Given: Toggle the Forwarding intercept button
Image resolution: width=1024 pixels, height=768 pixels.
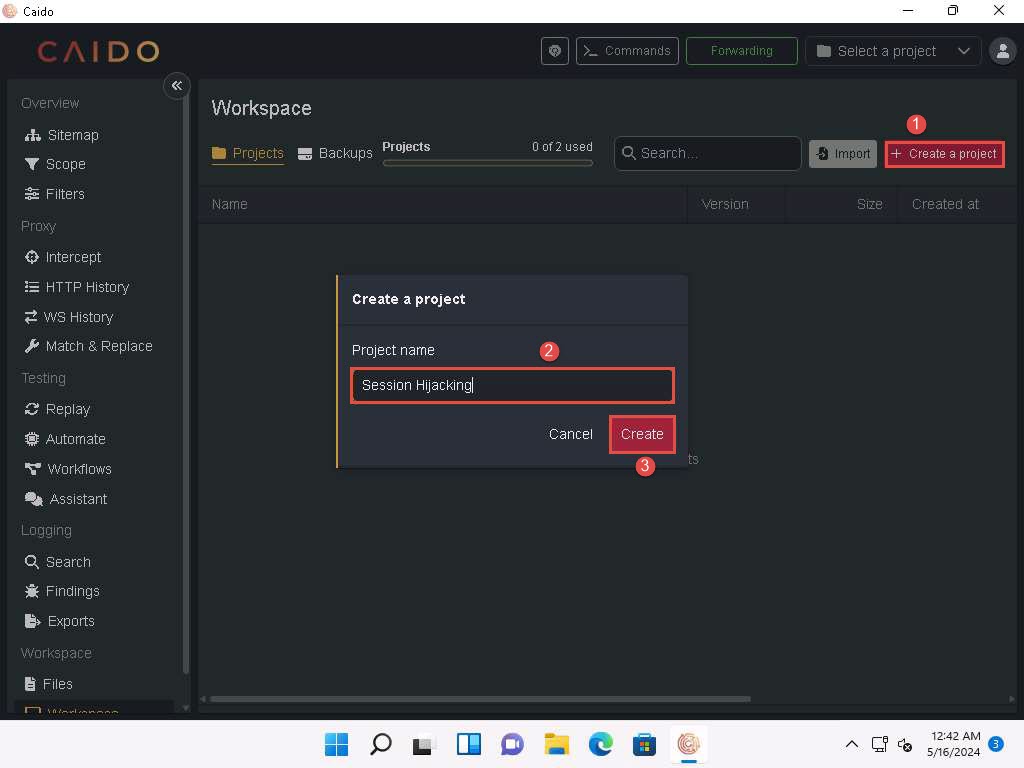Looking at the screenshot, I should coord(741,51).
